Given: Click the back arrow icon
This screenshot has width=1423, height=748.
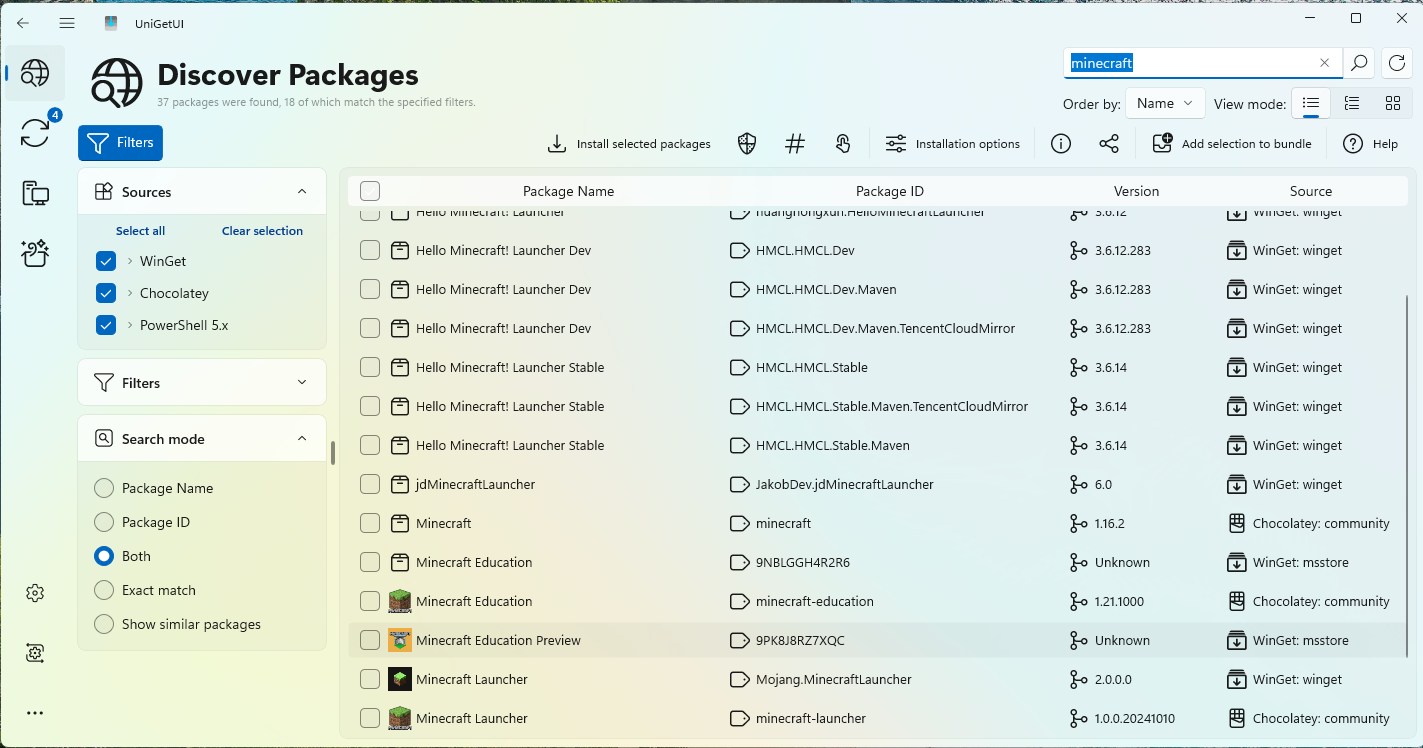Looking at the screenshot, I should (x=23, y=22).
